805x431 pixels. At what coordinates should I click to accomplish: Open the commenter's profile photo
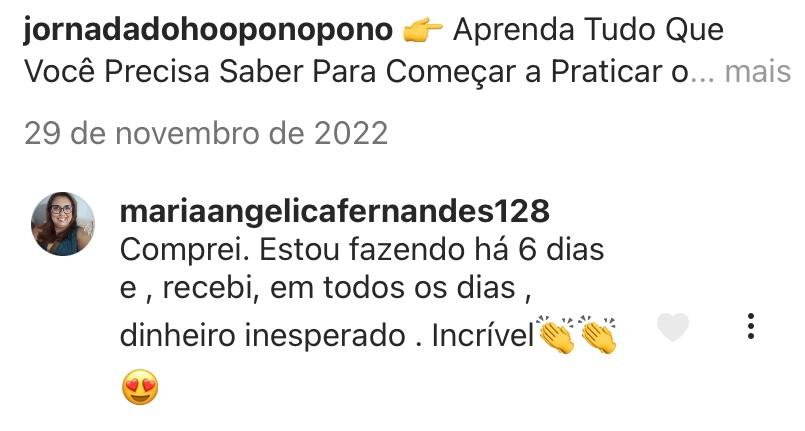click(x=63, y=224)
